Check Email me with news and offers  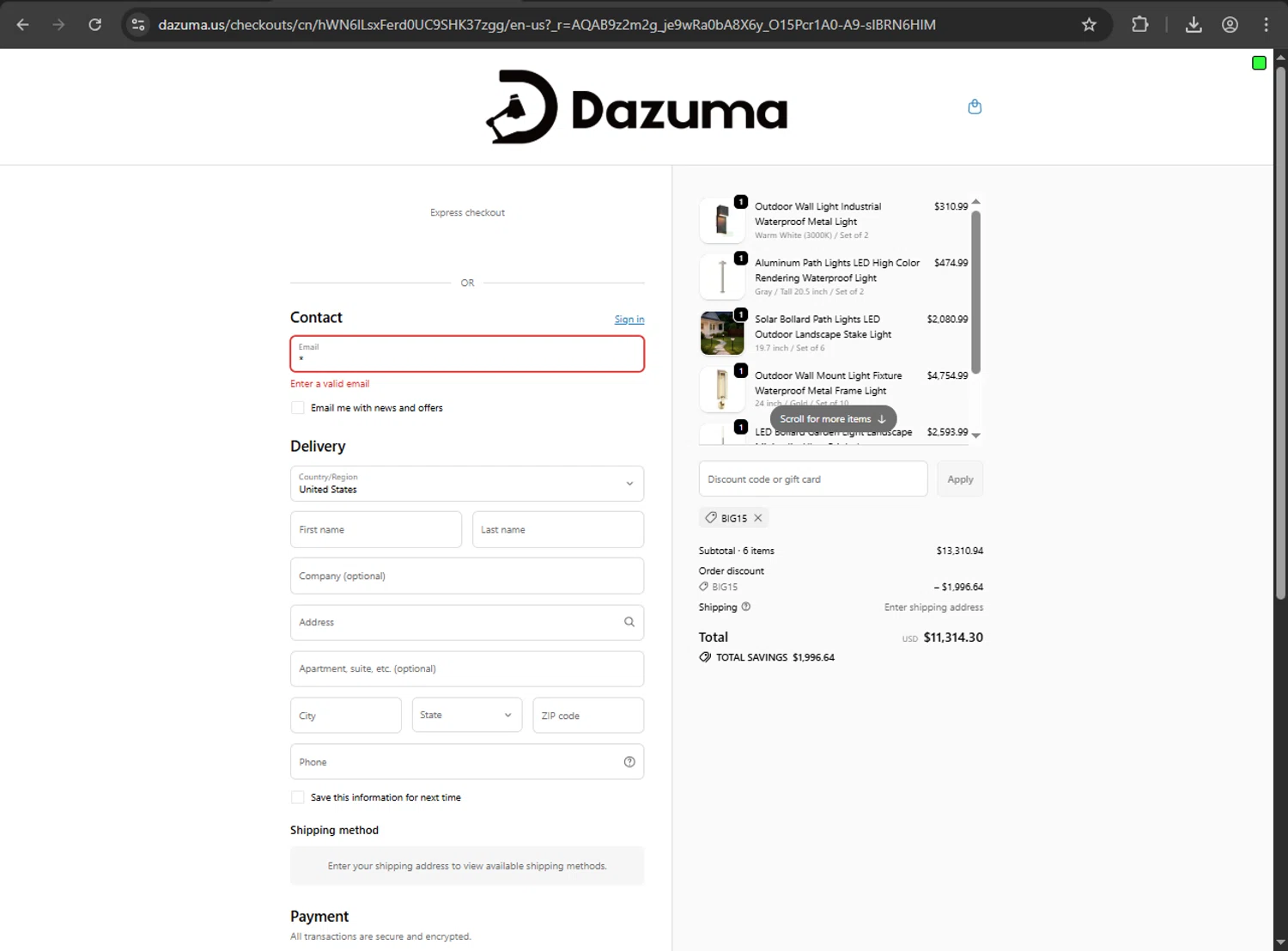pyautogui.click(x=297, y=408)
